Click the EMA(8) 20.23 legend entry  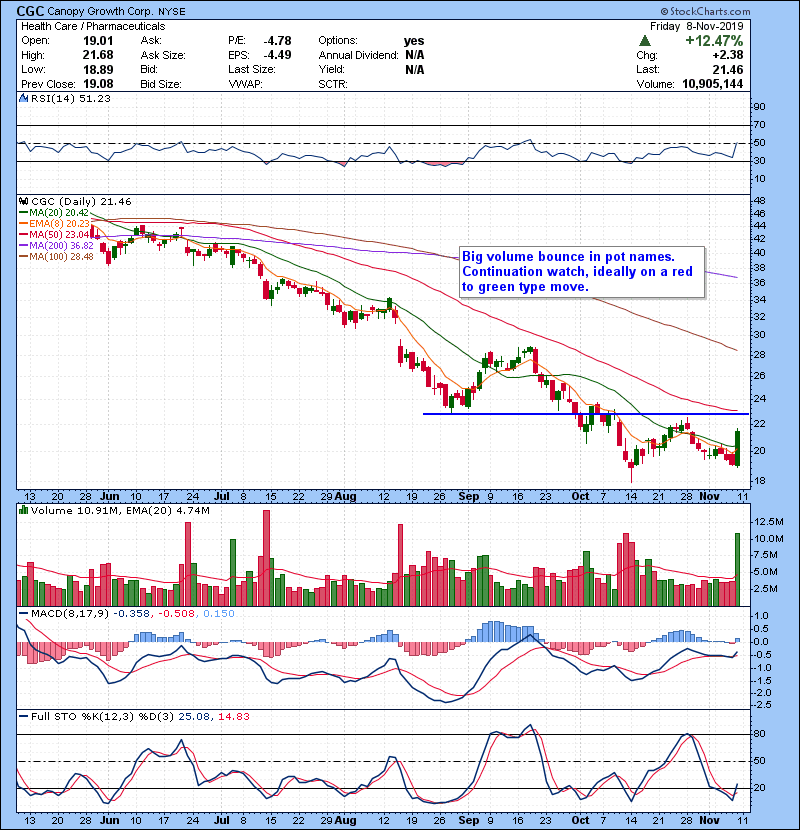point(55,223)
